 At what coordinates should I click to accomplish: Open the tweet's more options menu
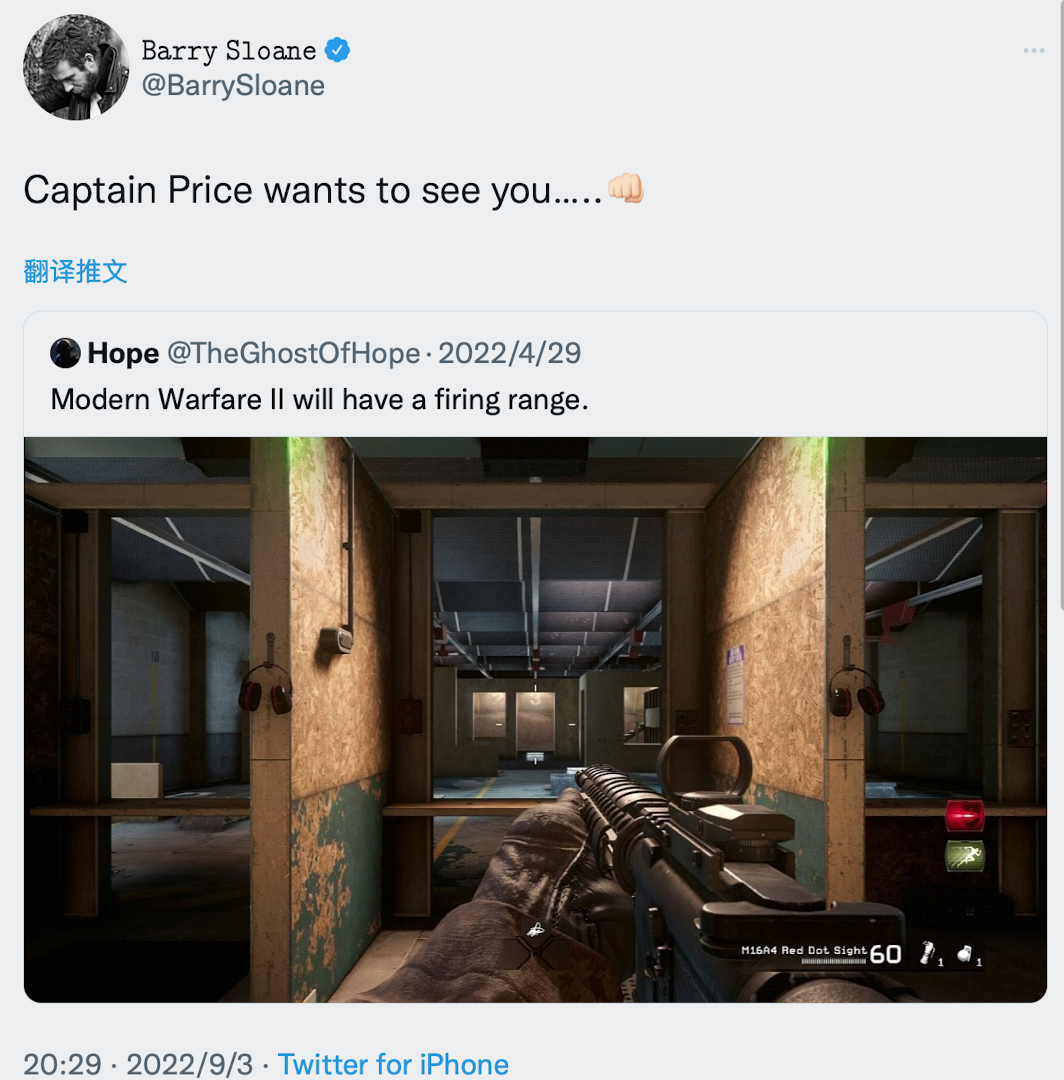coord(1033,51)
